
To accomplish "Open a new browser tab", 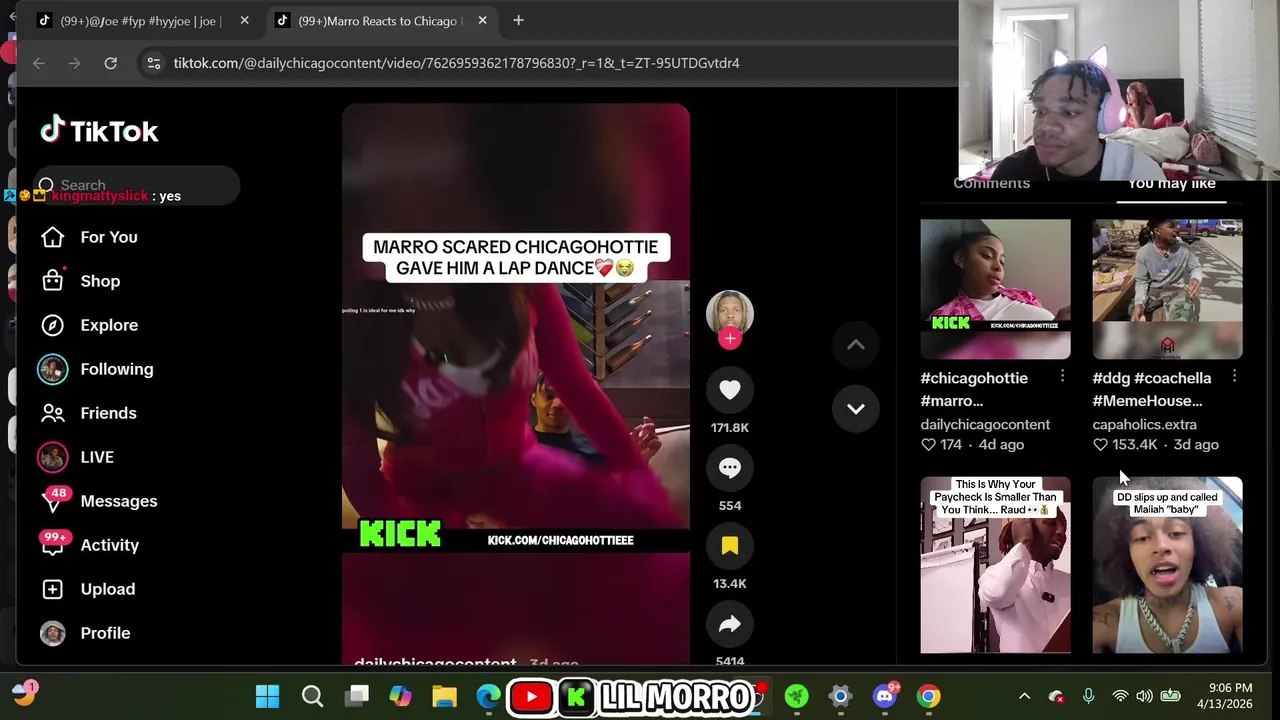I will pos(518,20).
